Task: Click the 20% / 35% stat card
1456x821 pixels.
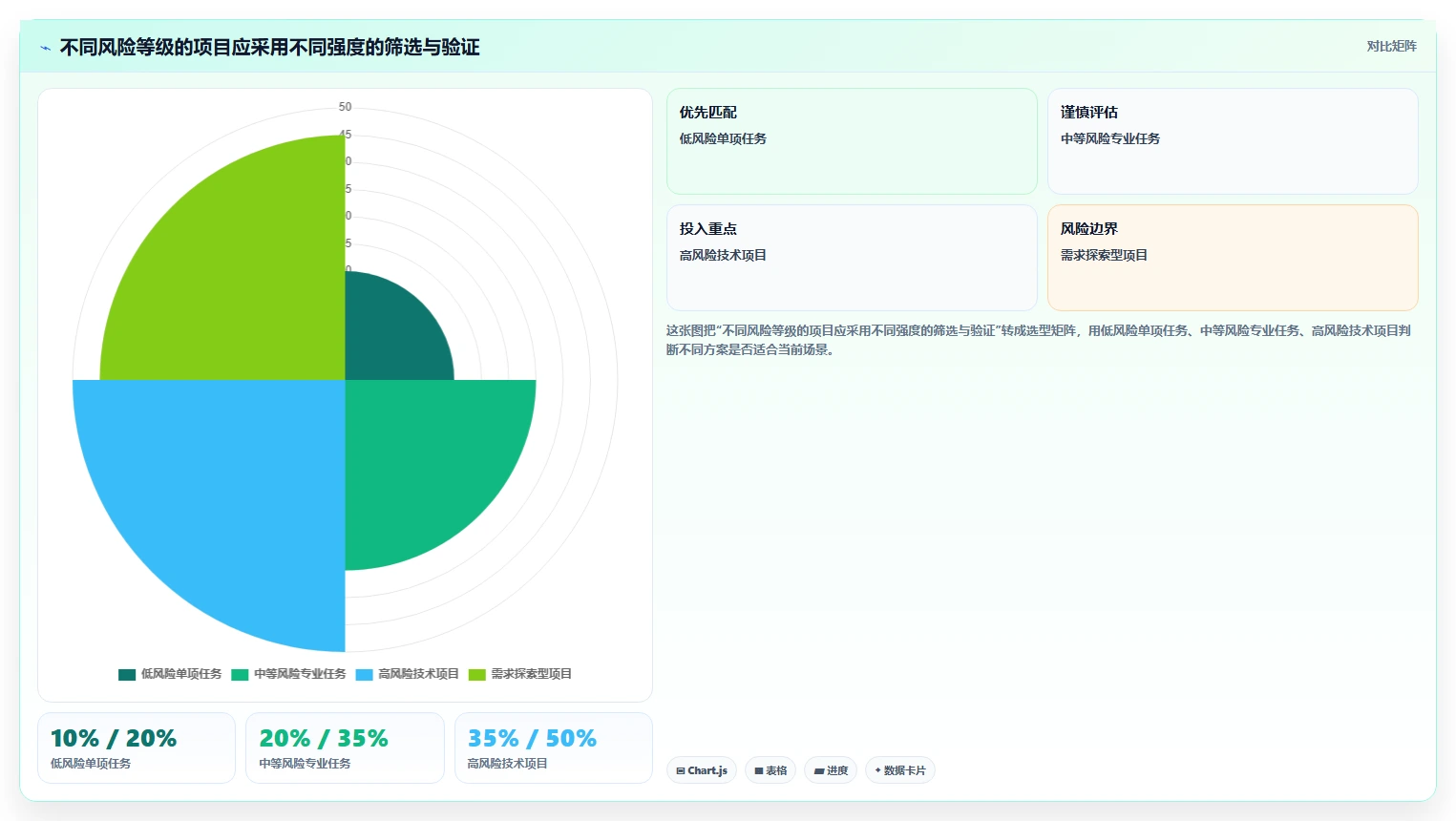Action: (345, 748)
